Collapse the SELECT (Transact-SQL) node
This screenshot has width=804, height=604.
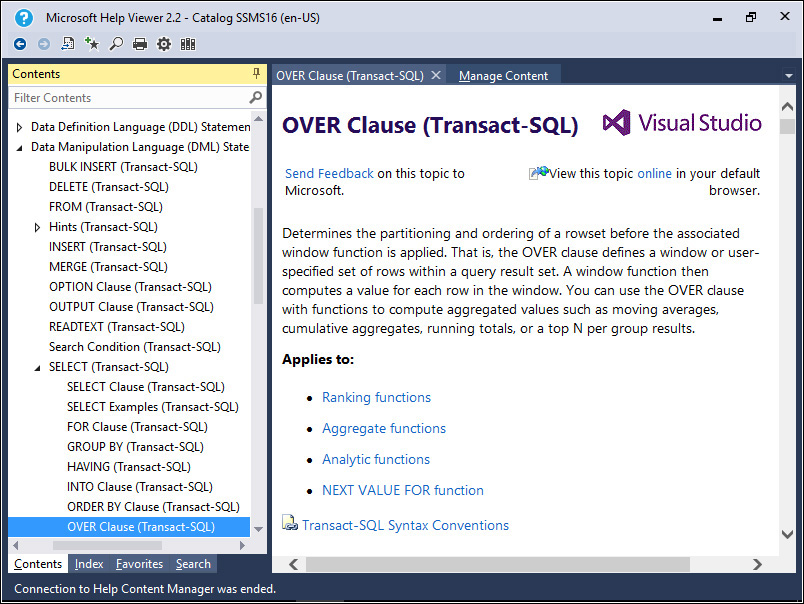coord(38,367)
